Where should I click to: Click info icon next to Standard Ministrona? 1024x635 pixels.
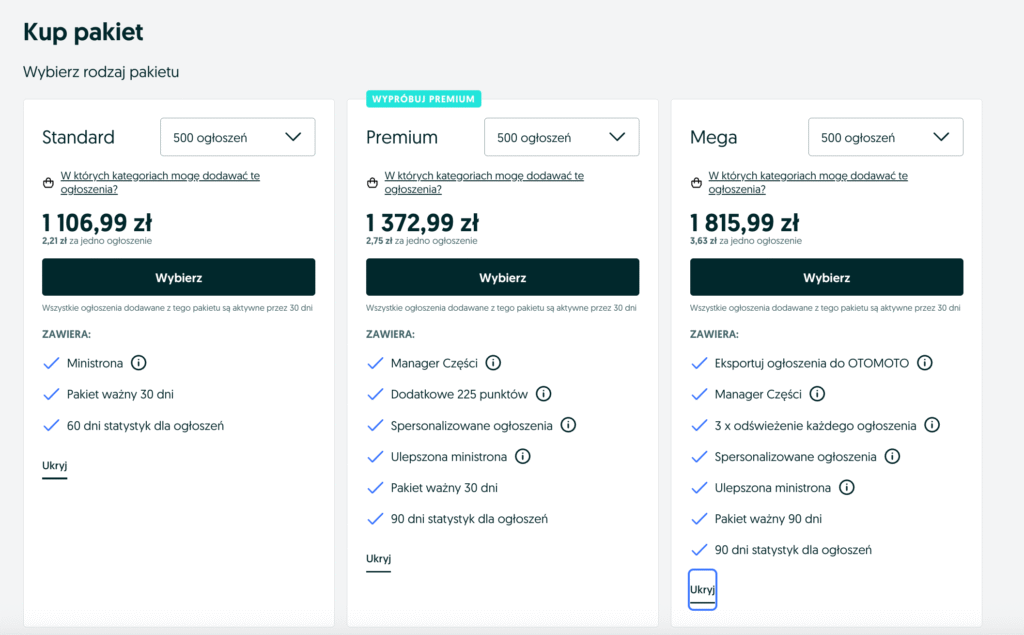139,363
